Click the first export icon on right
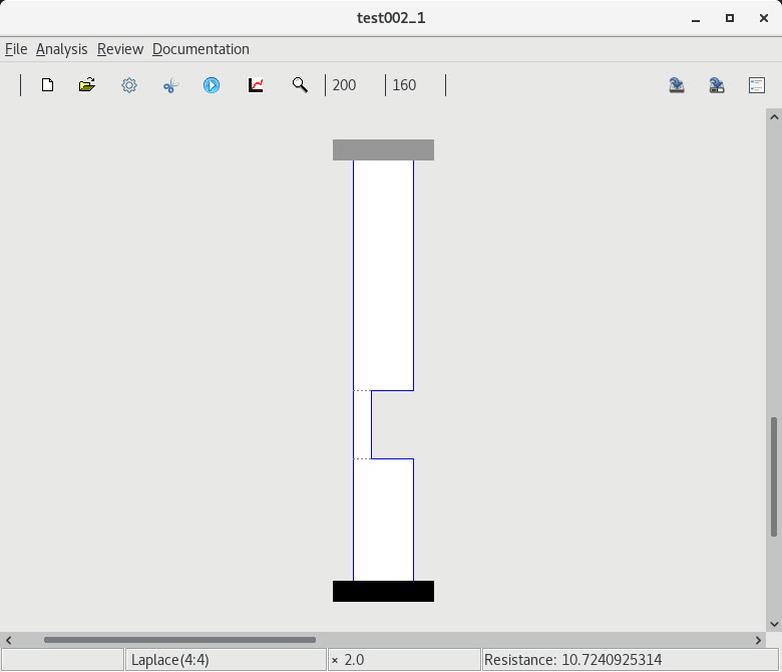The image size is (782, 672). (676, 85)
